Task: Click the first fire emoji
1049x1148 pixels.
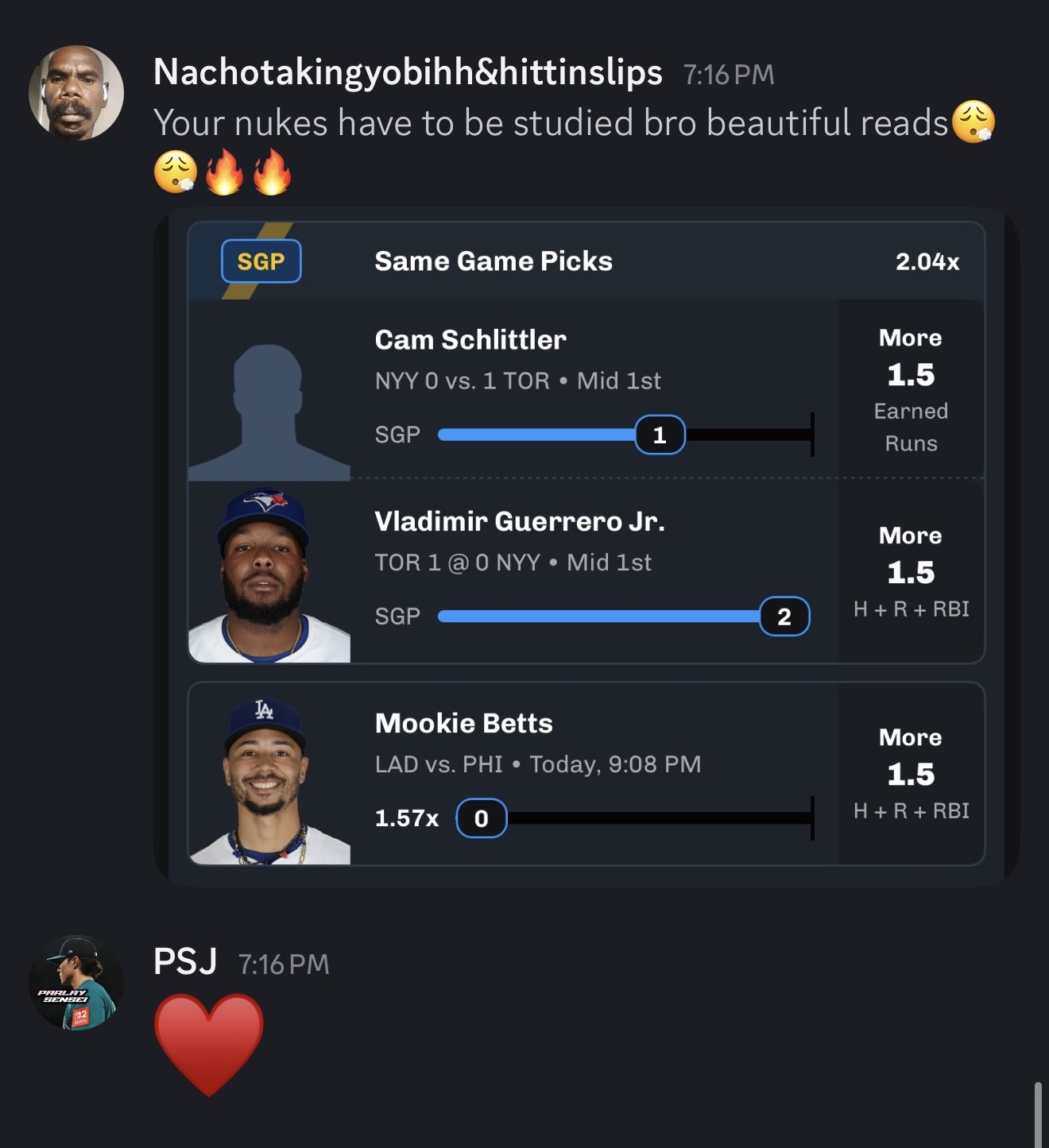Action: 224,172
